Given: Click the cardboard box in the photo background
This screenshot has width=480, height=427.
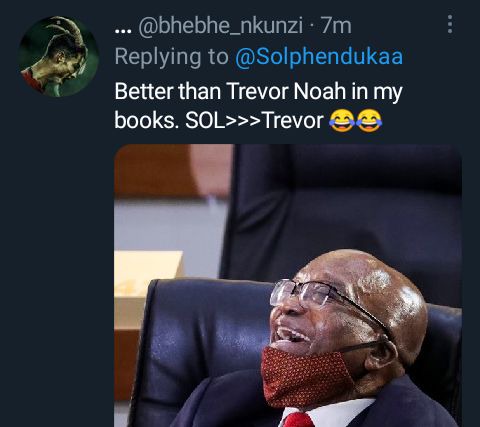Looking at the screenshot, I should point(147,290).
